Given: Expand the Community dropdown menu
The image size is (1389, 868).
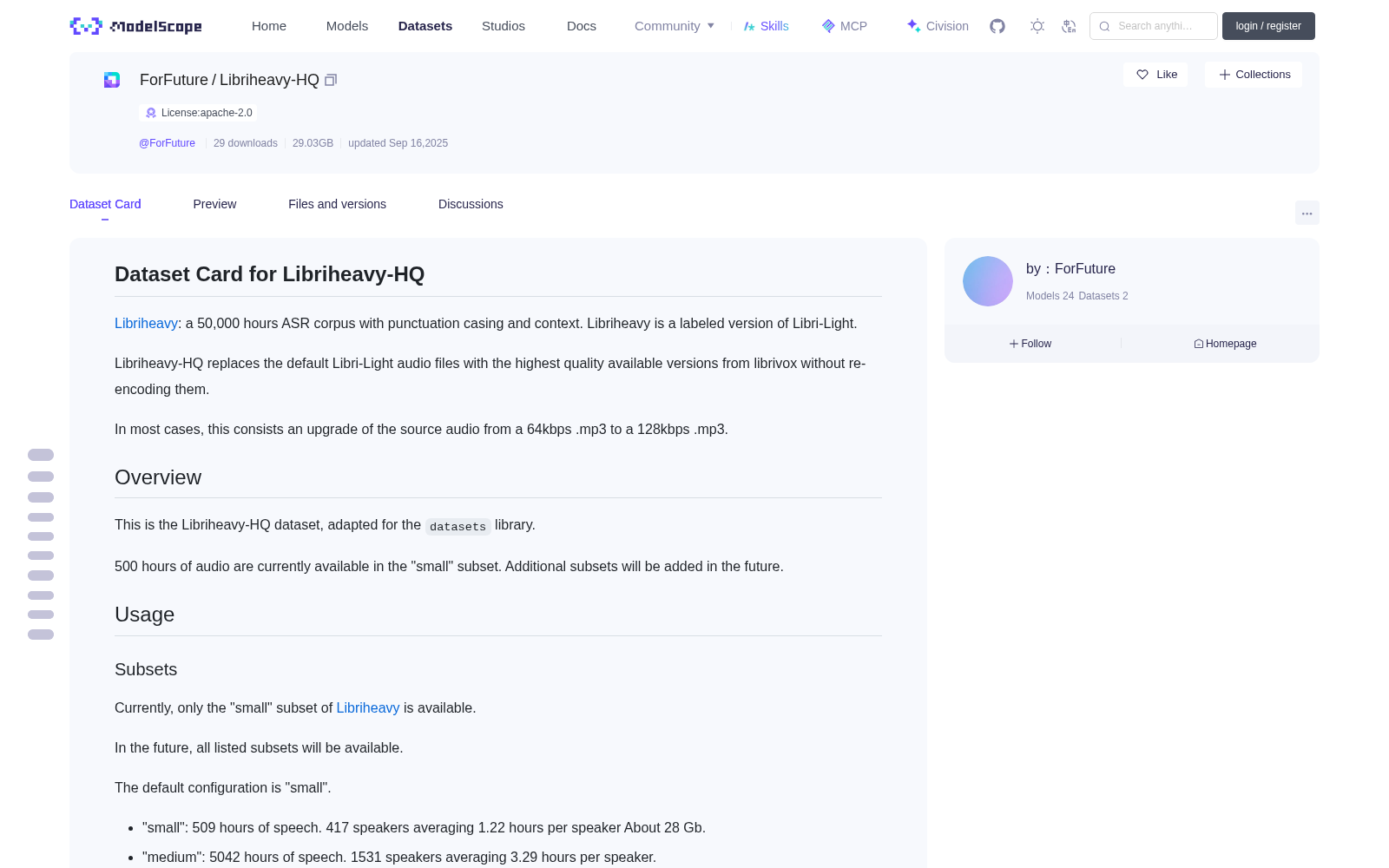Looking at the screenshot, I should click(x=675, y=26).
